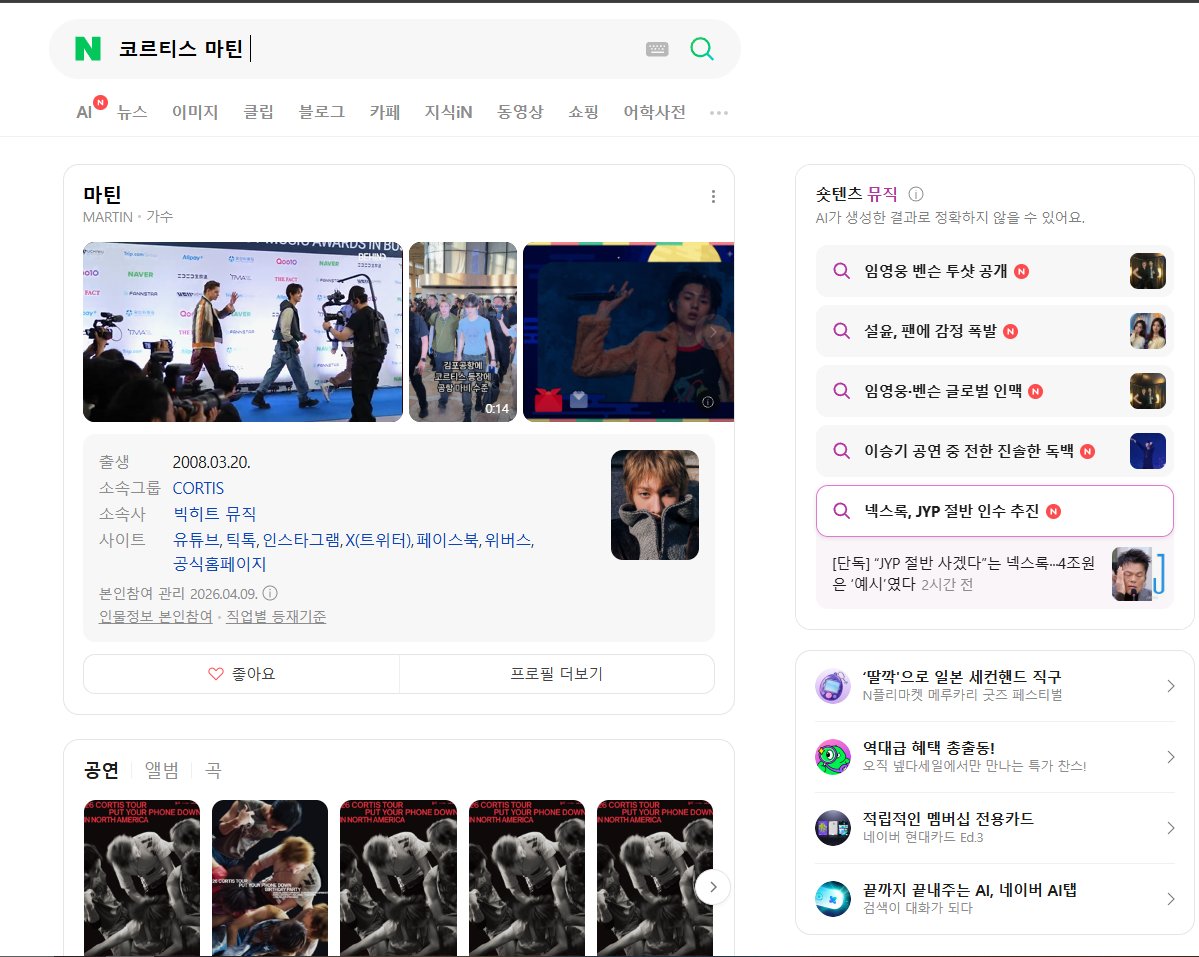Open the colorful birthday party tour poster

(x=270, y=878)
